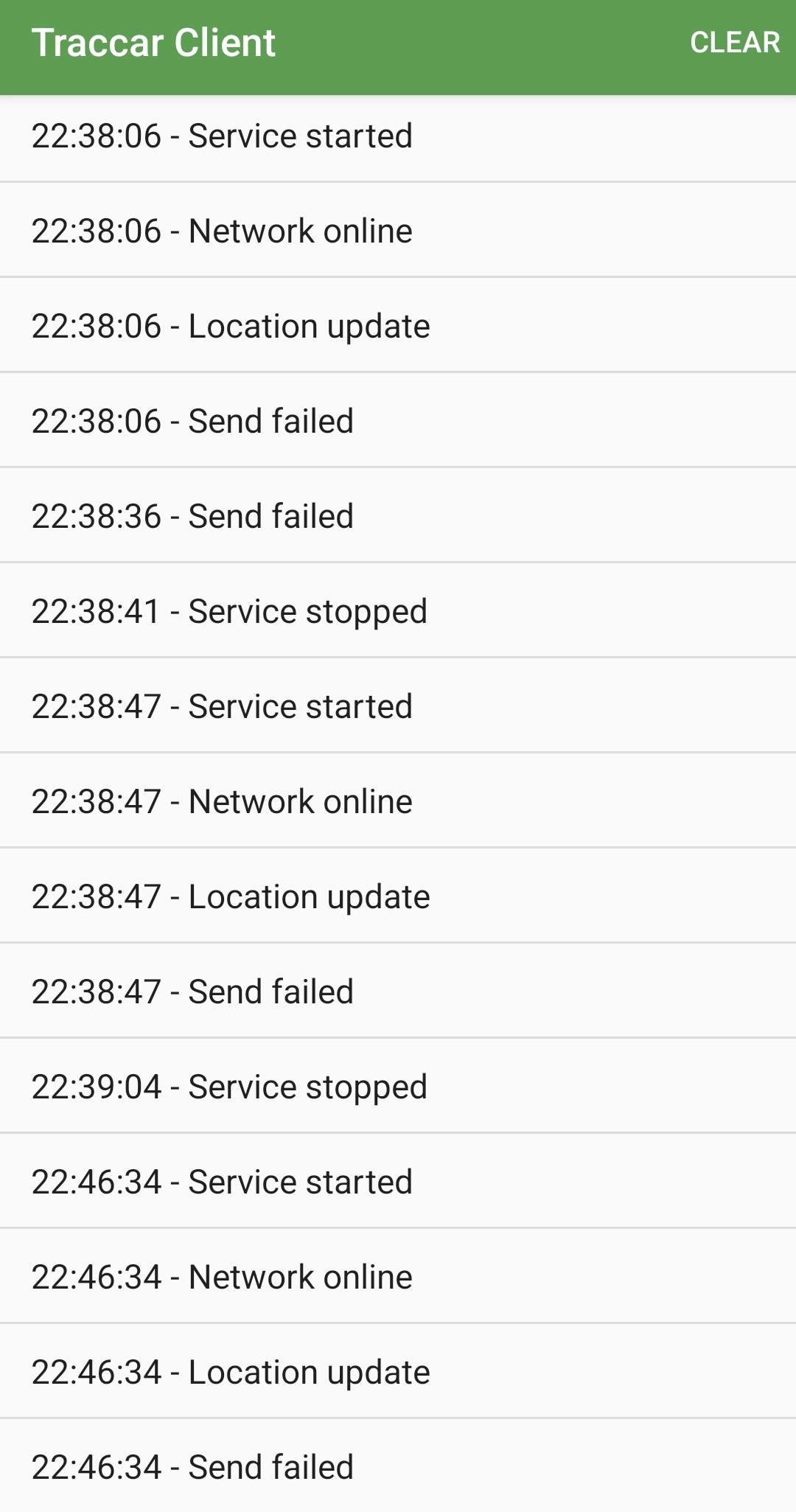Viewport: 796px width, 1512px height.
Task: Tap the Traccar Client title
Action: point(154,42)
